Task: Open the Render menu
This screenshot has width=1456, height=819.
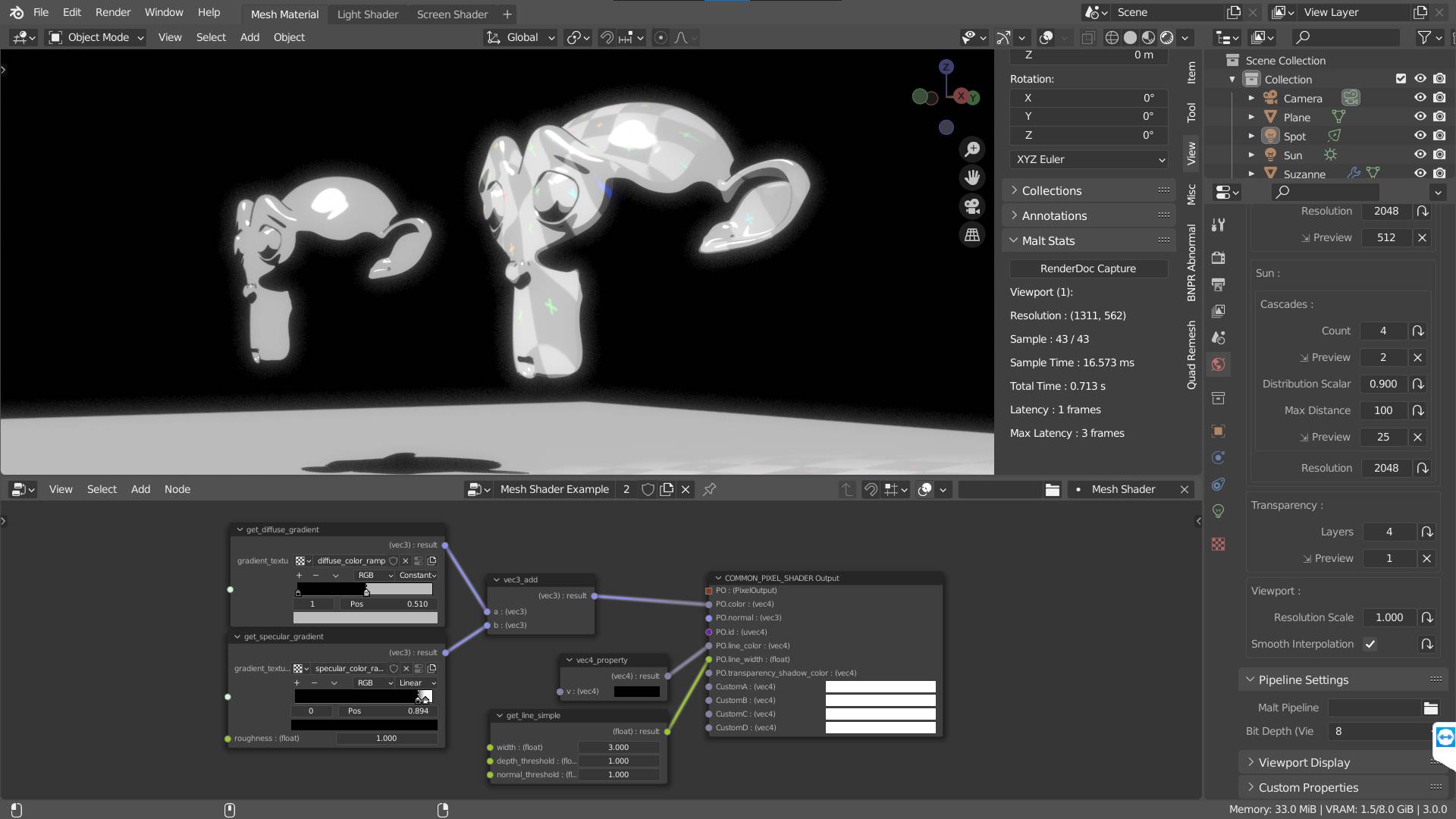Action: [113, 12]
